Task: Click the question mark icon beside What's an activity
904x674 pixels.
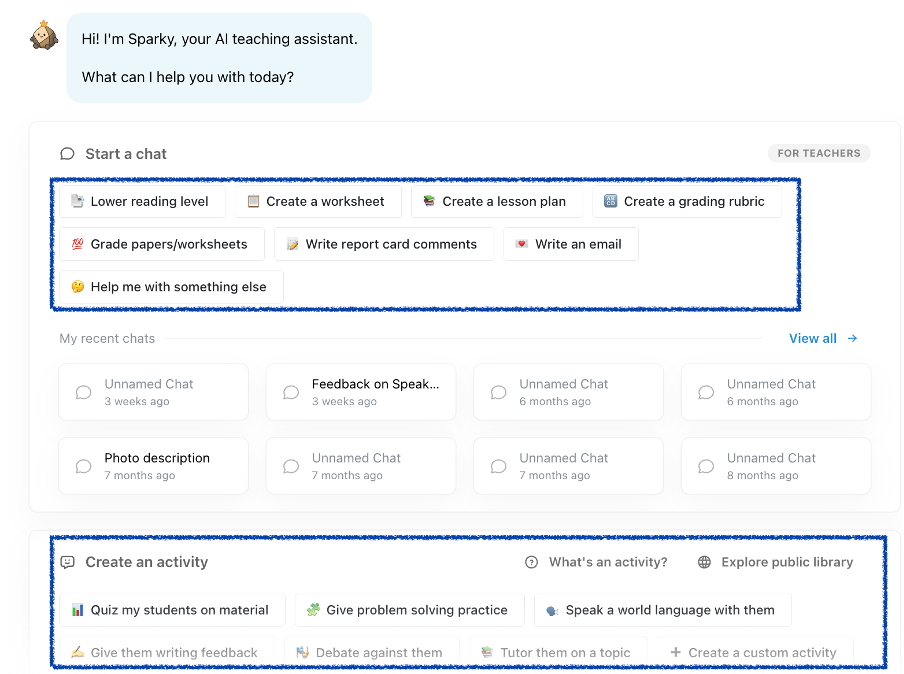Action: 532,562
